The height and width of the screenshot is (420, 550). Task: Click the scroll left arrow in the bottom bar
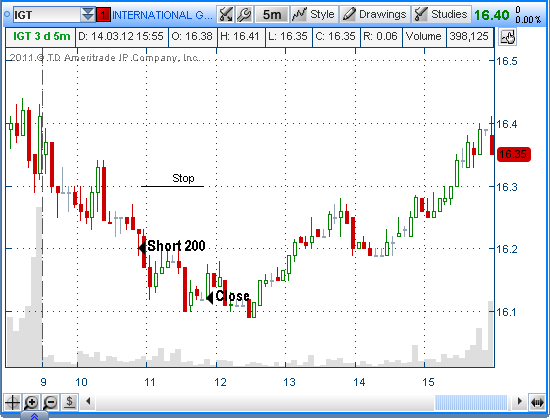point(88,401)
